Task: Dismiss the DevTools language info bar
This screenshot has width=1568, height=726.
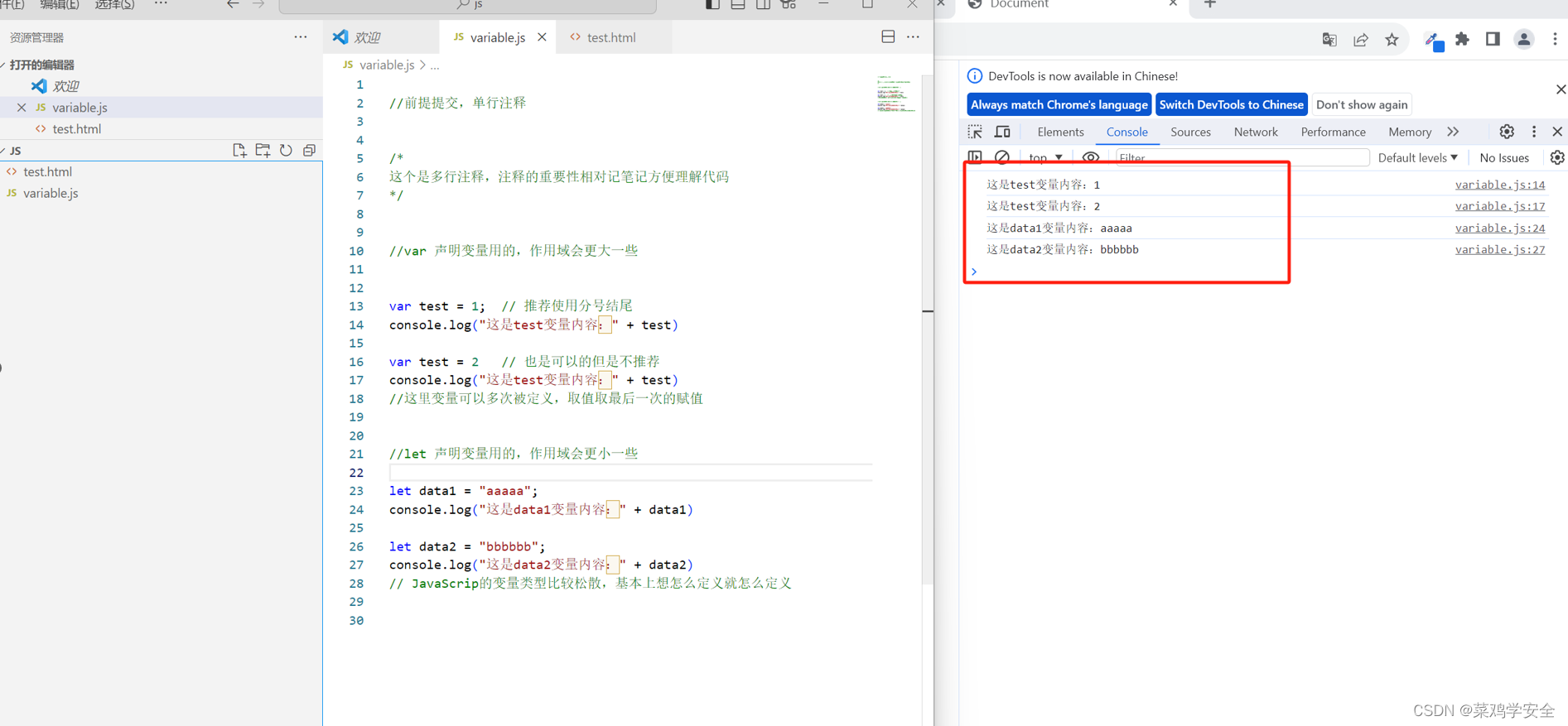Action: pyautogui.click(x=1561, y=89)
